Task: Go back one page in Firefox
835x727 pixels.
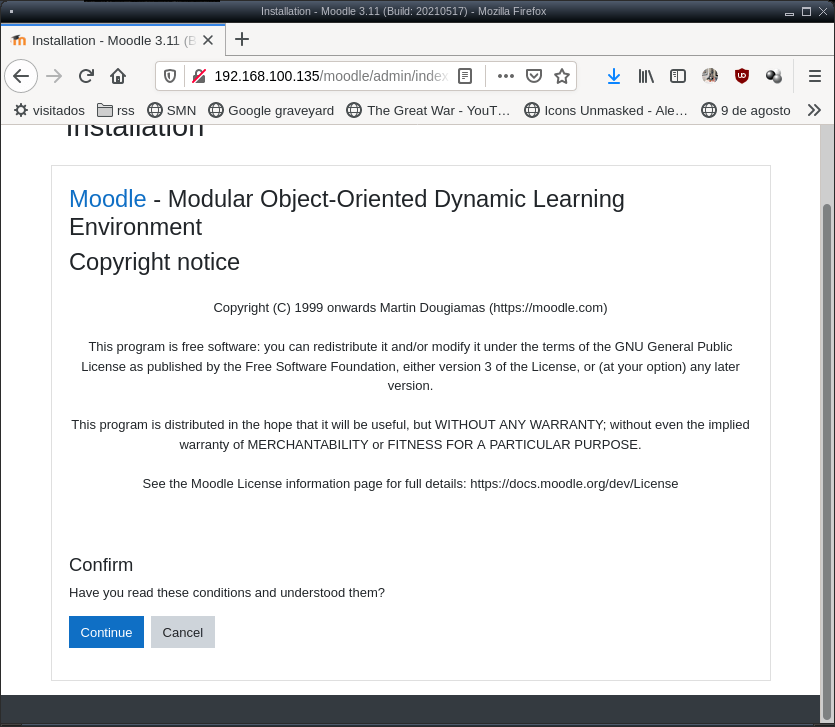Action: 21,76
